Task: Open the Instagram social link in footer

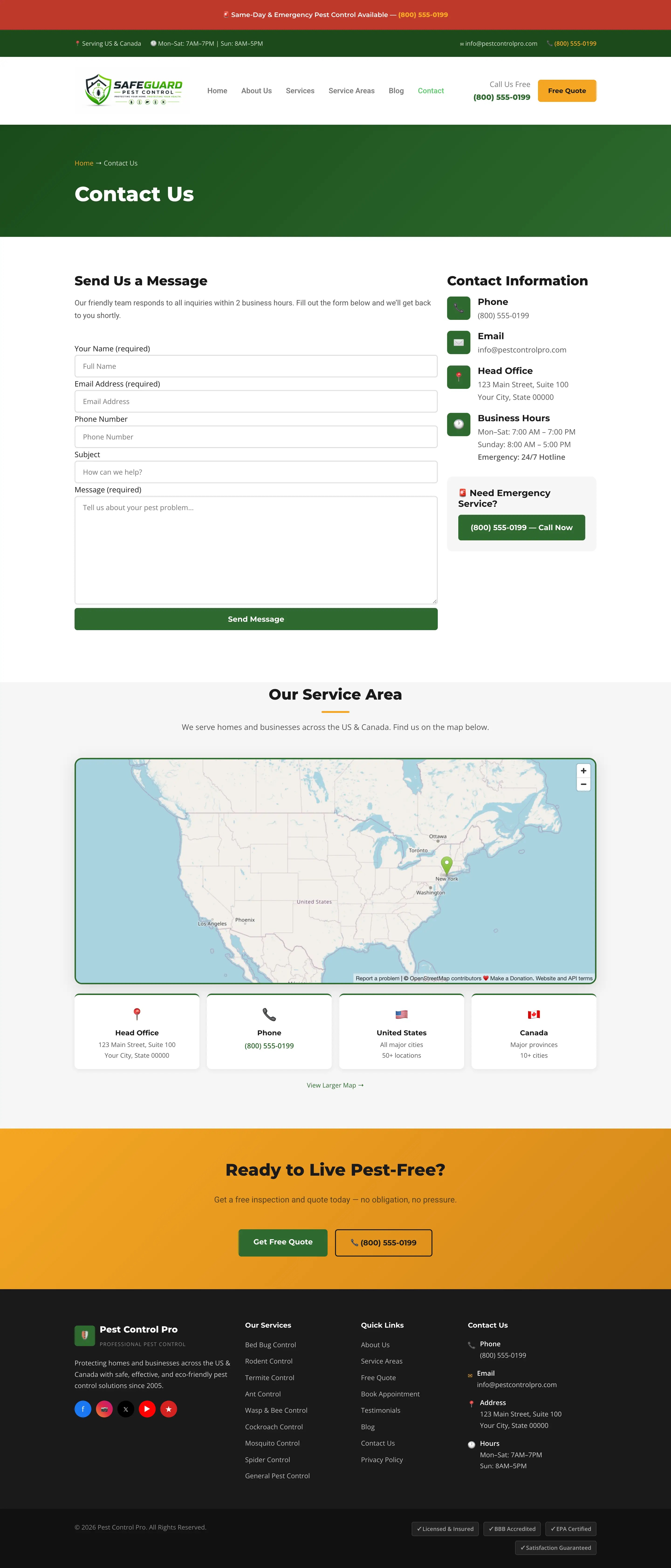Action: [105, 1409]
